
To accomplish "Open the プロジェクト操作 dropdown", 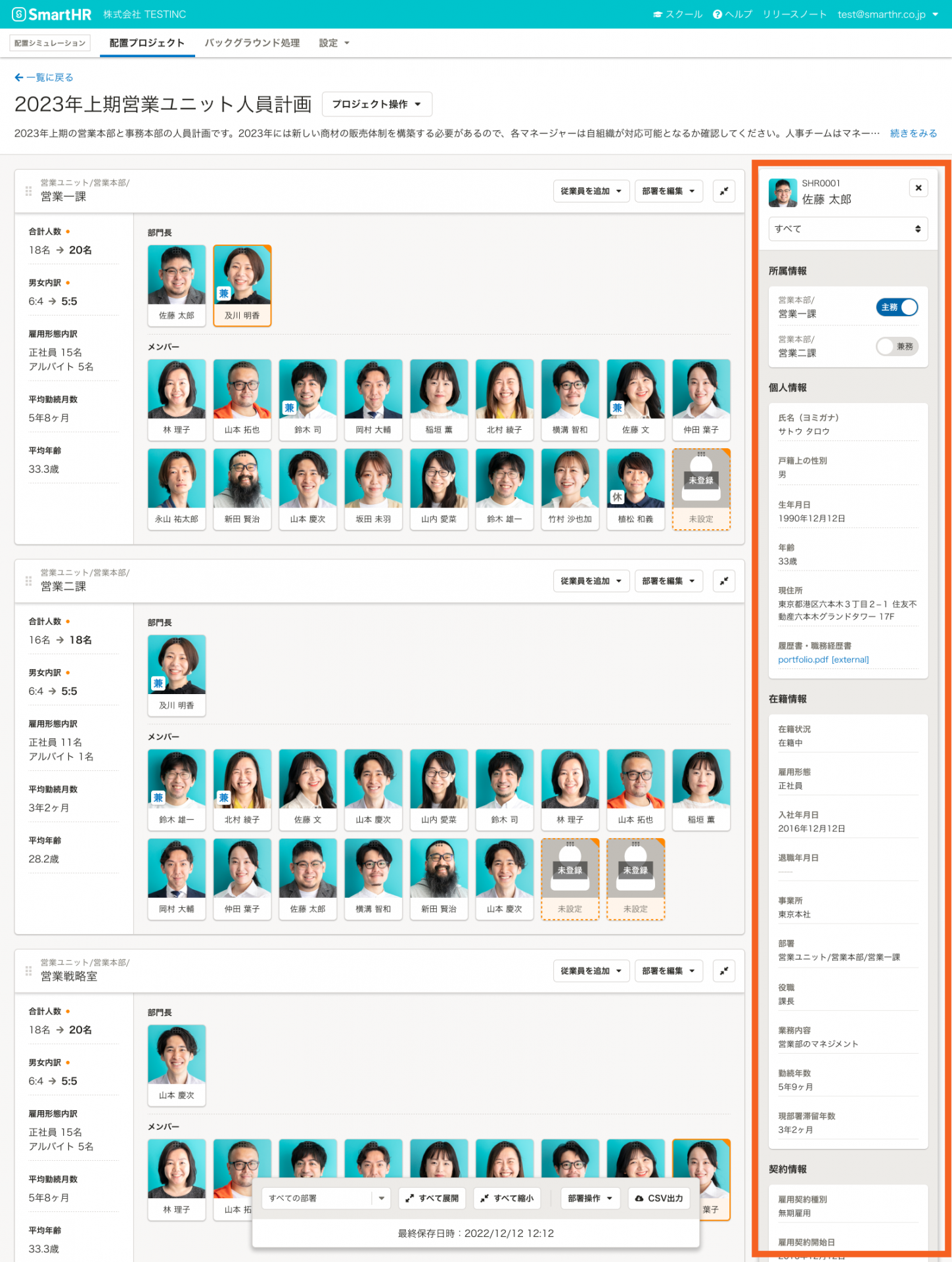I will pyautogui.click(x=377, y=105).
